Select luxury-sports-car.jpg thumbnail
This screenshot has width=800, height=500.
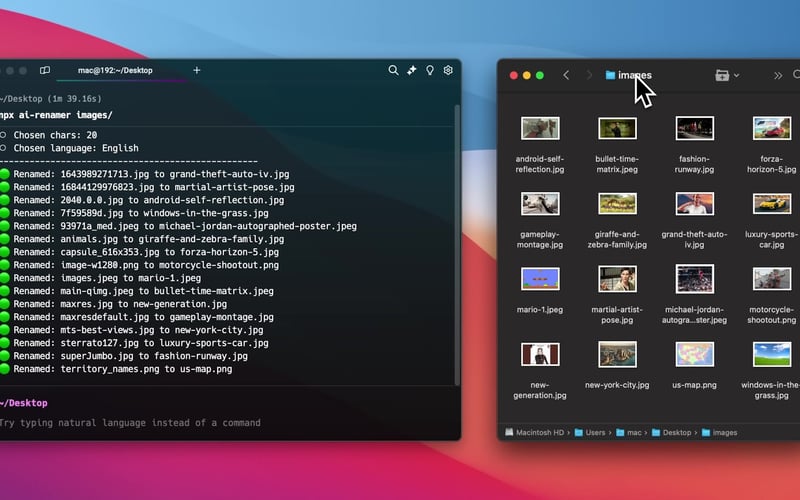pyautogui.click(x=771, y=204)
